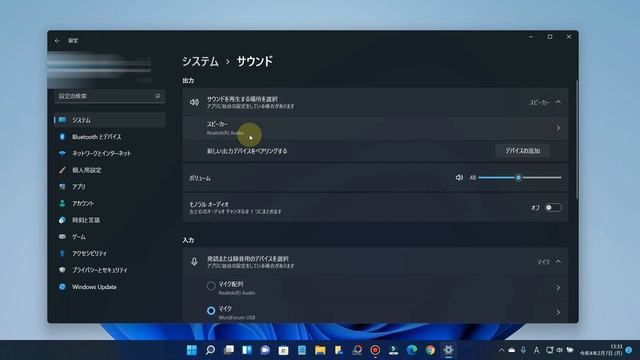Screen dimensions: 640x360
Task: Open アクセシビリティ settings
Action: [x=110, y=253]
